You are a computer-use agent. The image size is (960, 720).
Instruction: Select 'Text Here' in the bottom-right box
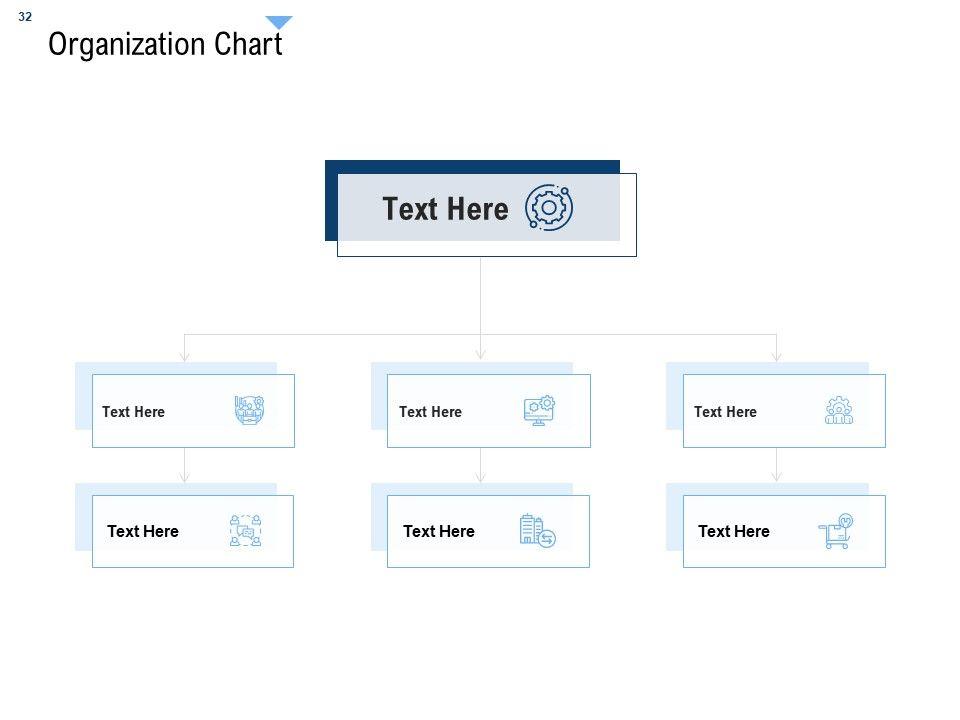[734, 532]
